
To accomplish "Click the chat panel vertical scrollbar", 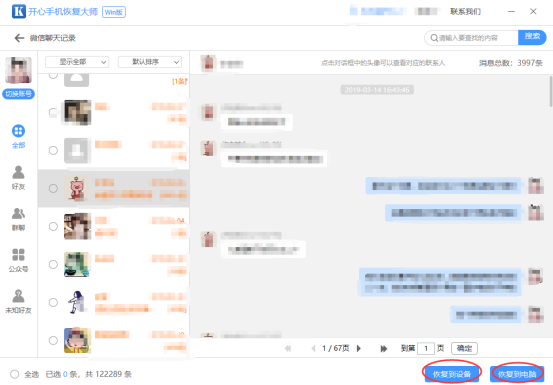I will click(551, 92).
